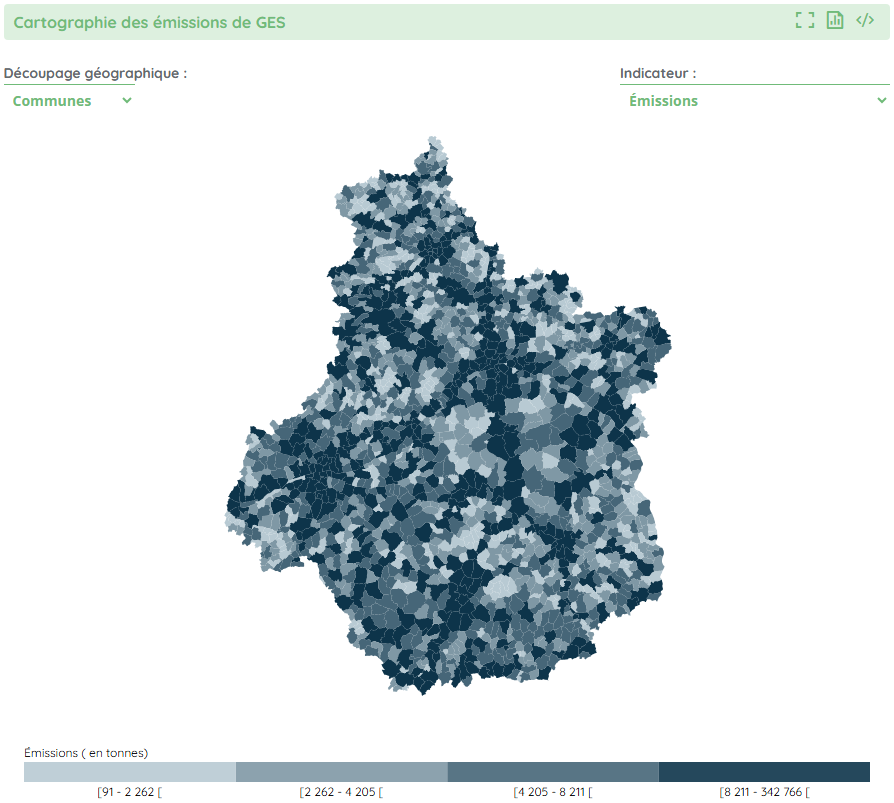The image size is (894, 803).
Task: Open the chart data report icon
Action: coord(835,21)
